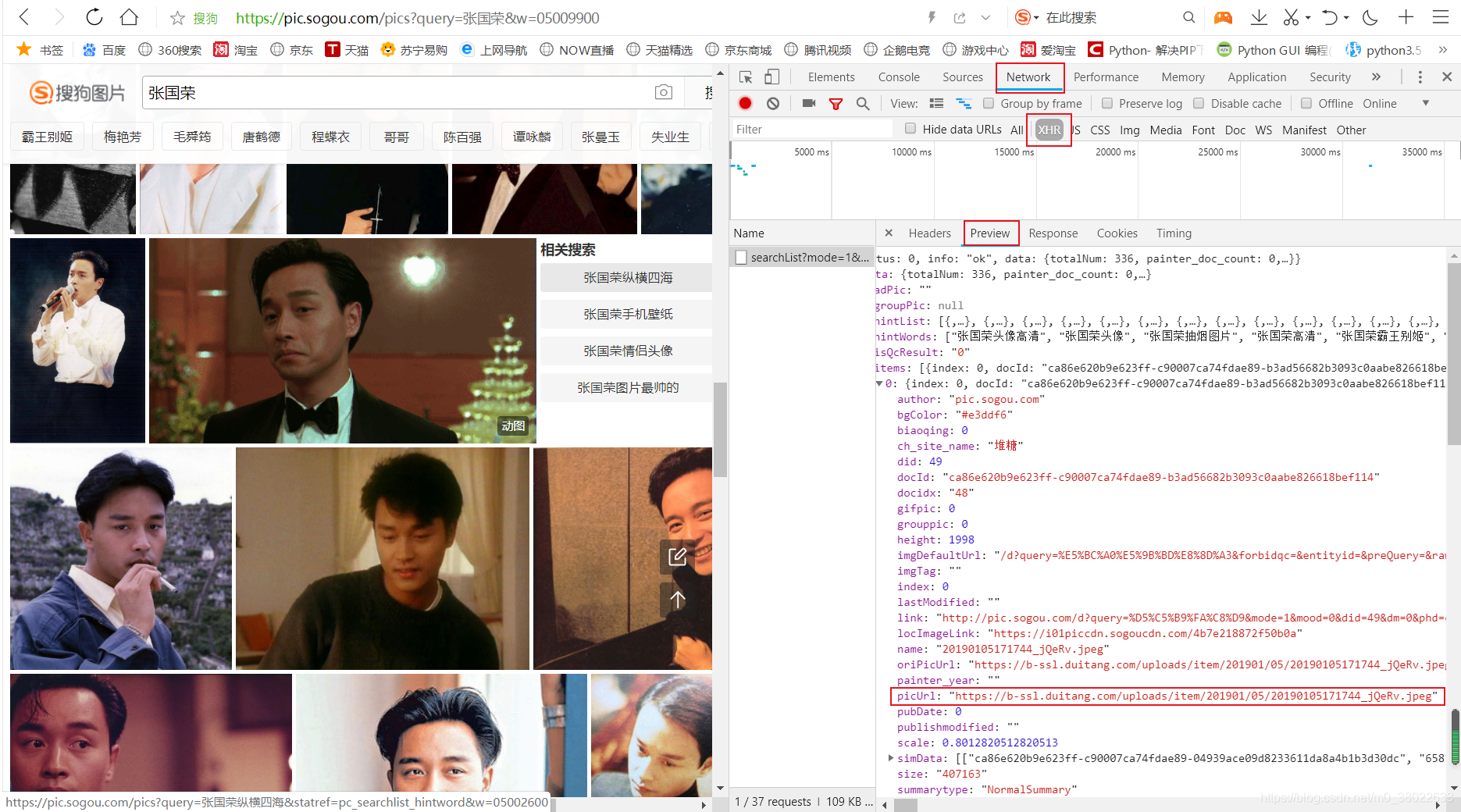Clear the network log icon
1461x812 pixels.
tap(773, 103)
